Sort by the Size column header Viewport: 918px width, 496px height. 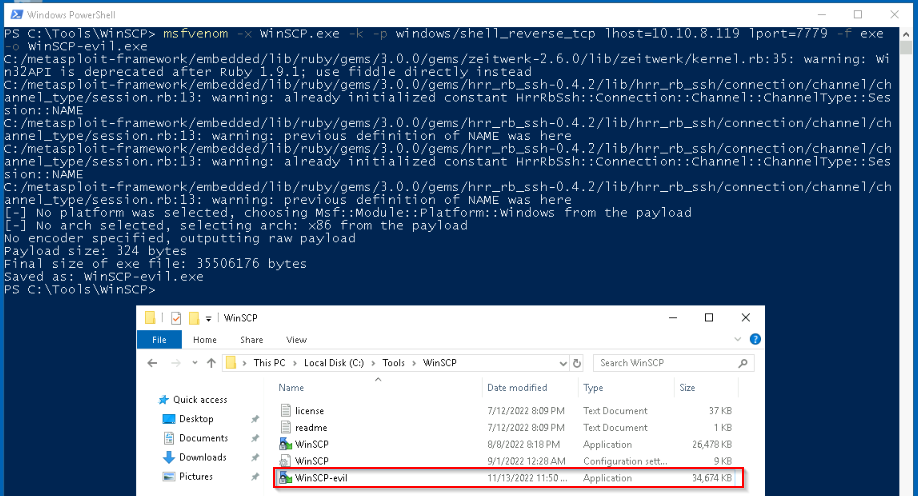(x=687, y=388)
